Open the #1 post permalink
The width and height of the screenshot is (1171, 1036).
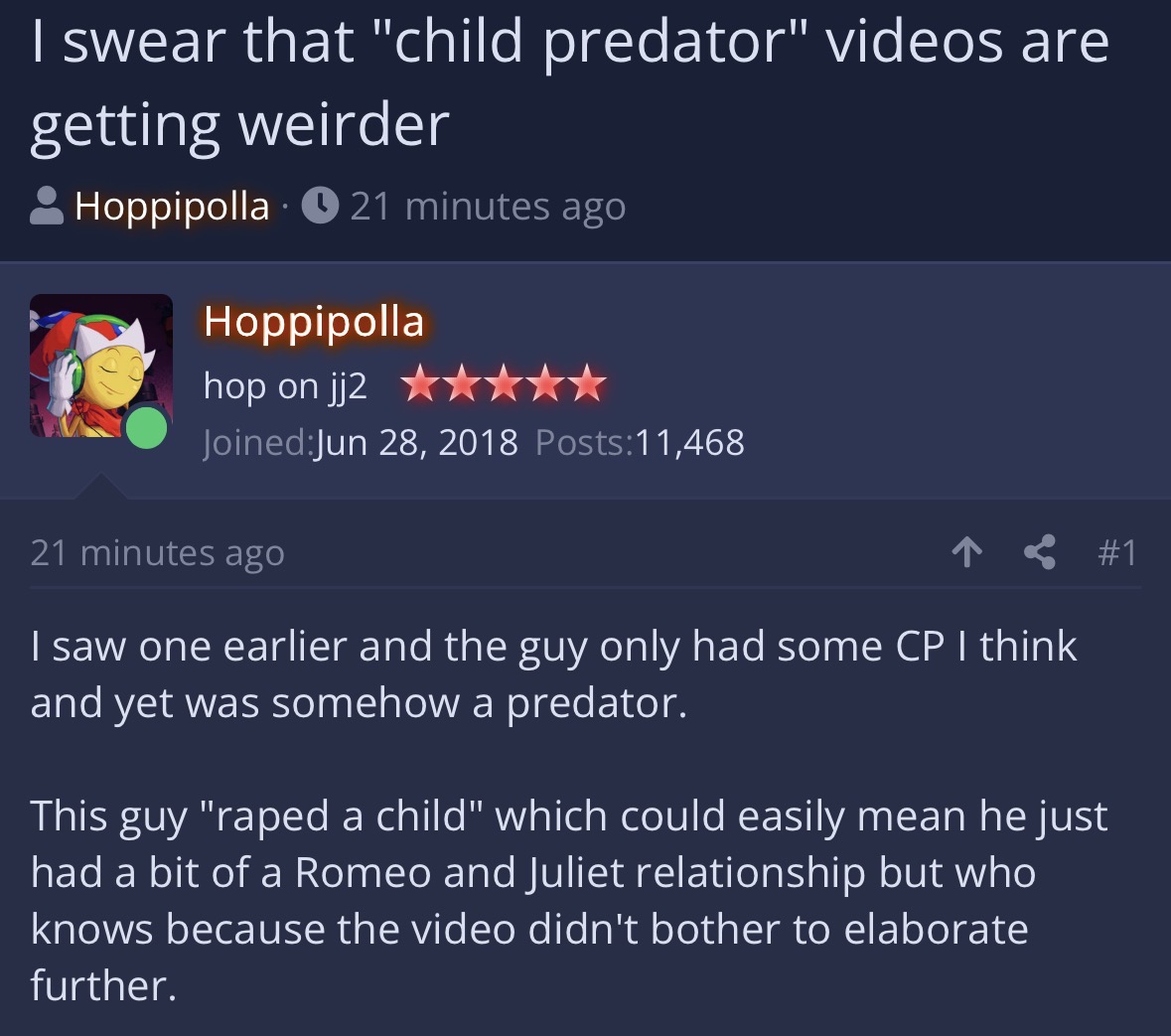coord(1117,552)
